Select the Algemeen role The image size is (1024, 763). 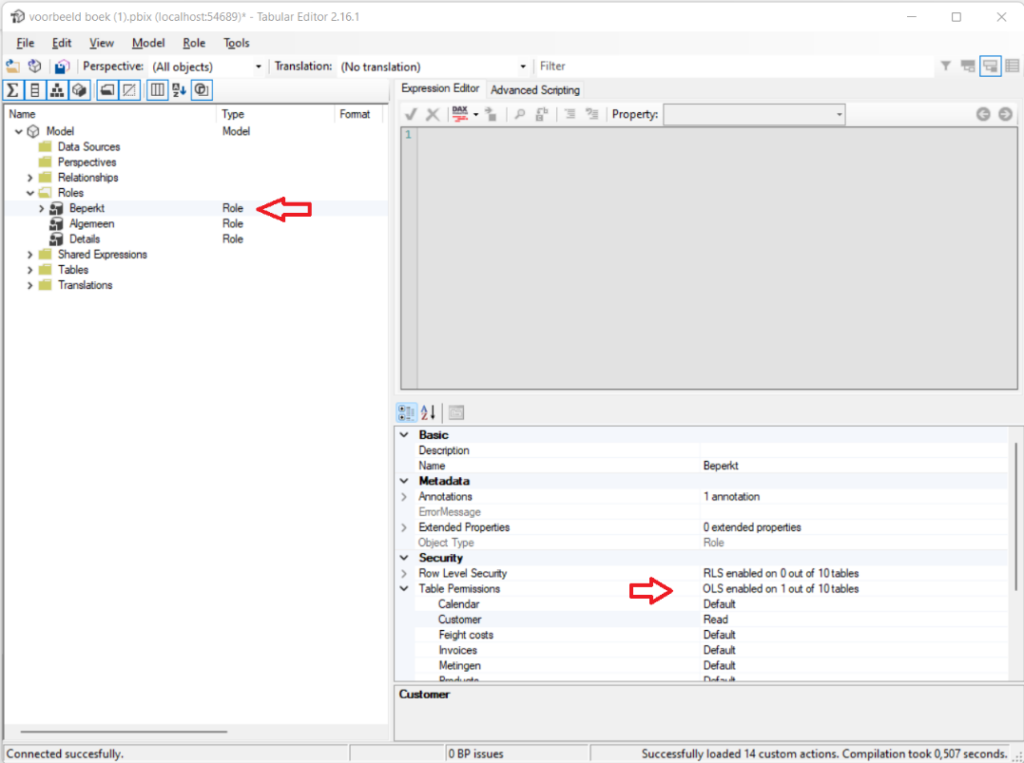[x=91, y=224]
